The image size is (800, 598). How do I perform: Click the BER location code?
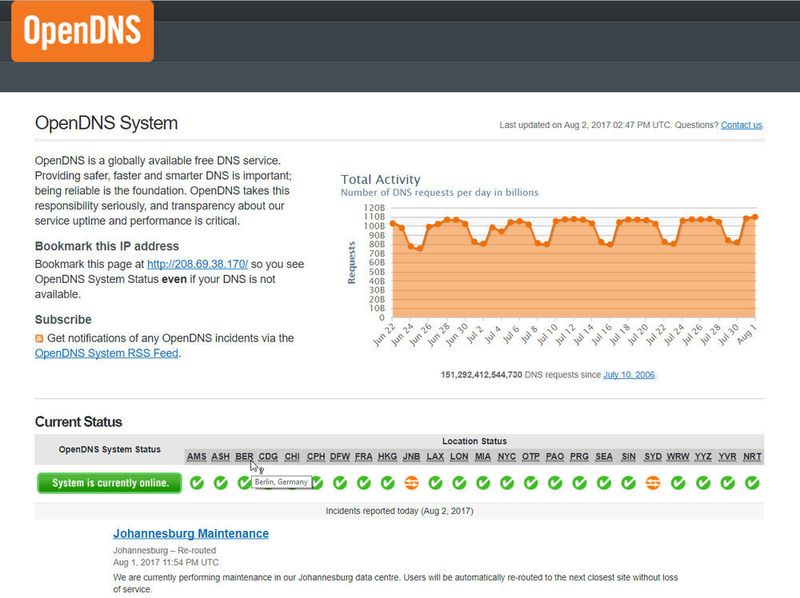point(244,457)
